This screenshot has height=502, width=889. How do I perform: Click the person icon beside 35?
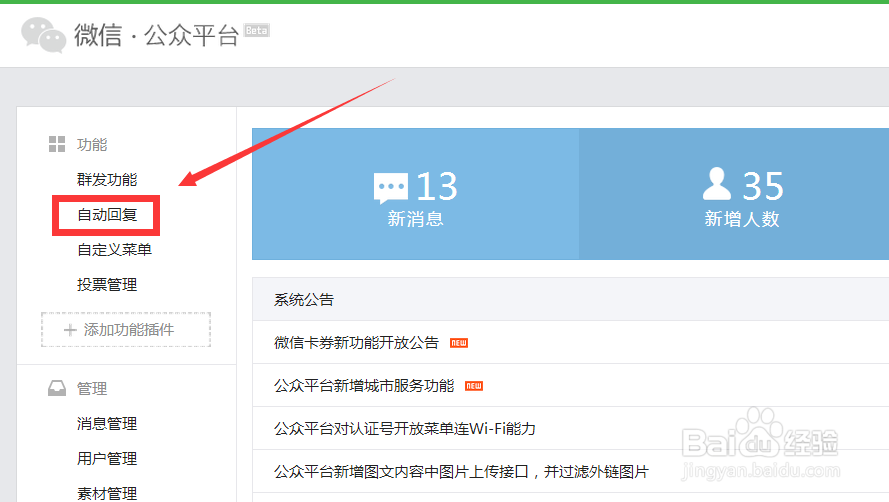tap(717, 184)
